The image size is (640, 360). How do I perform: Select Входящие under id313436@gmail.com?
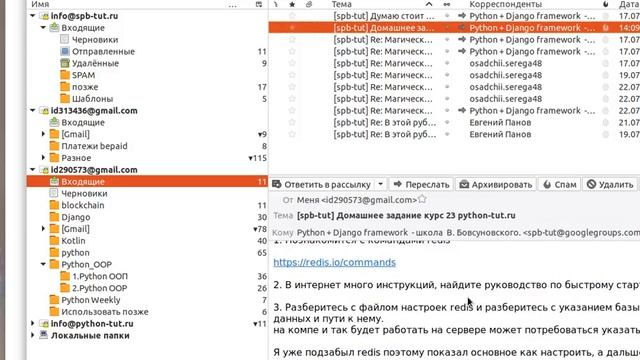click(x=83, y=122)
